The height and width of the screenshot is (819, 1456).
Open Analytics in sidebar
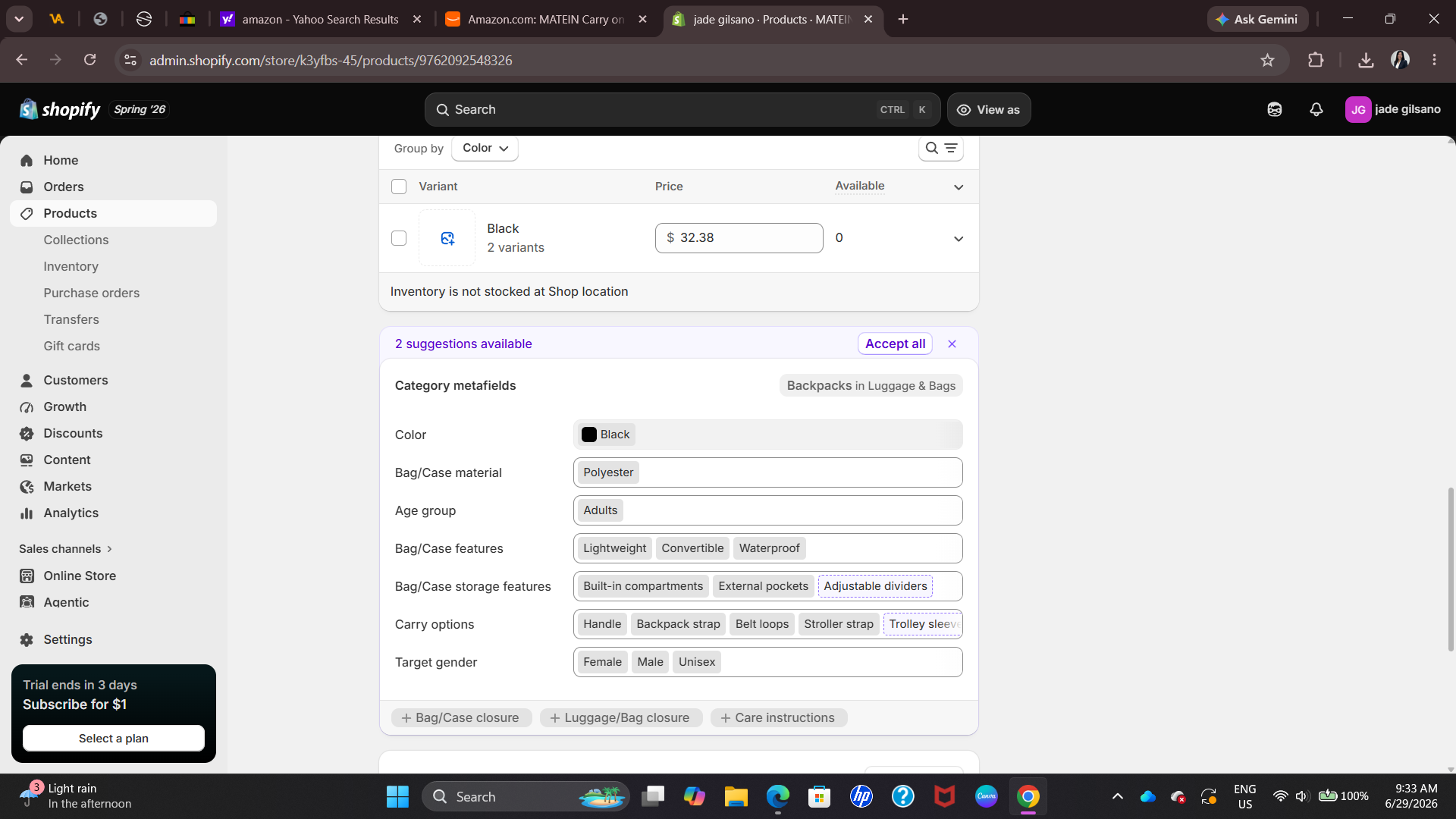(x=114, y=513)
